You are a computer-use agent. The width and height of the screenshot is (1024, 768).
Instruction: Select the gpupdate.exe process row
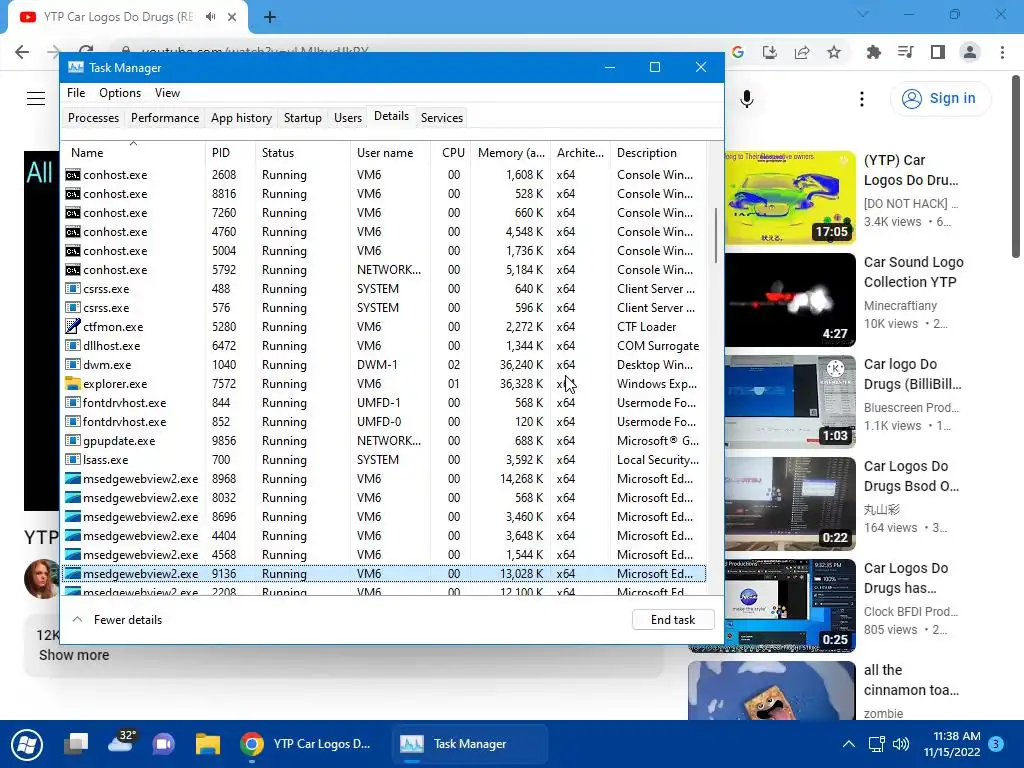384,441
